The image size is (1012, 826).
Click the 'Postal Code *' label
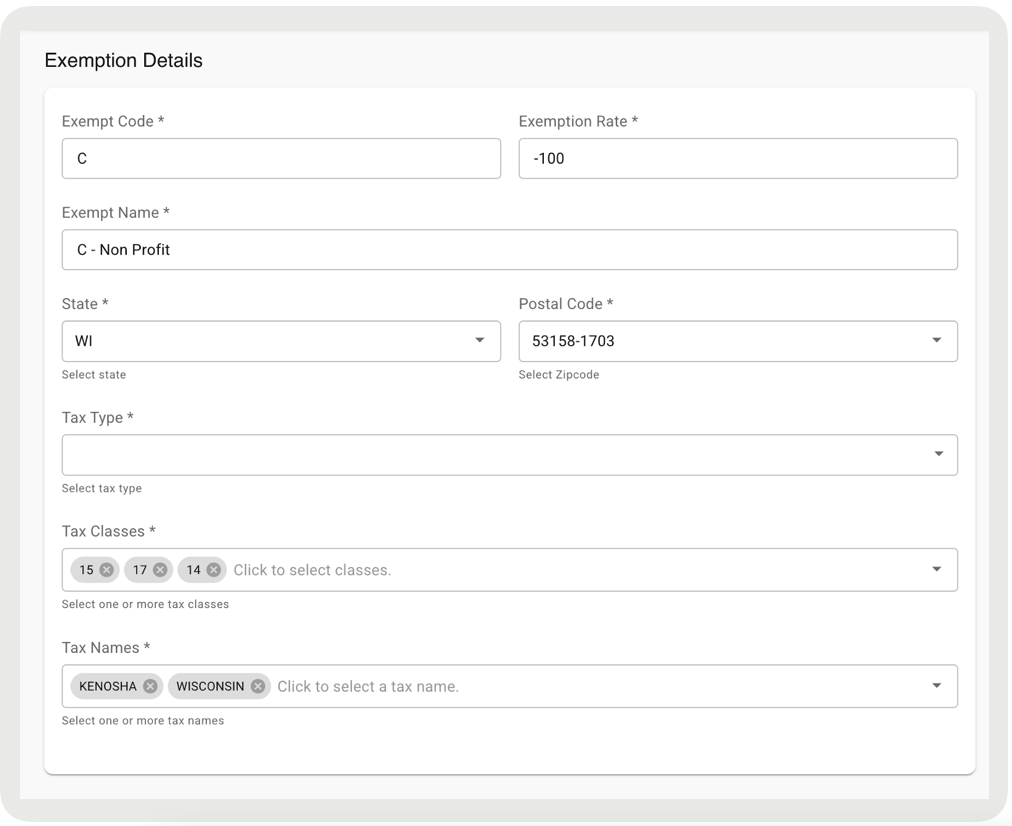point(566,303)
